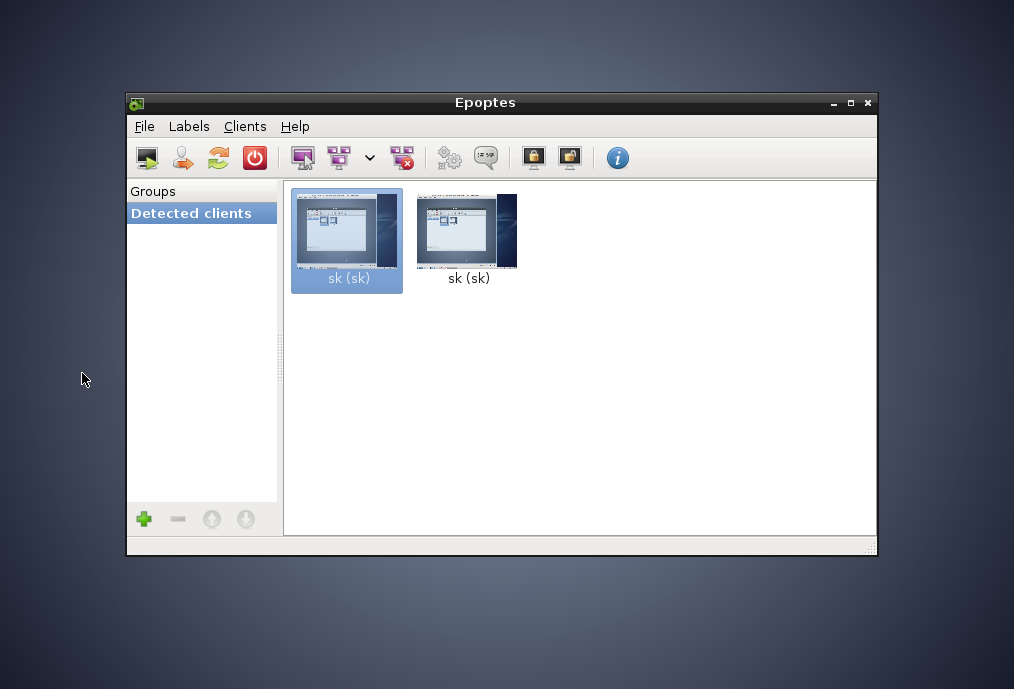Maximize the Epoptes window
The height and width of the screenshot is (689, 1014).
[851, 104]
